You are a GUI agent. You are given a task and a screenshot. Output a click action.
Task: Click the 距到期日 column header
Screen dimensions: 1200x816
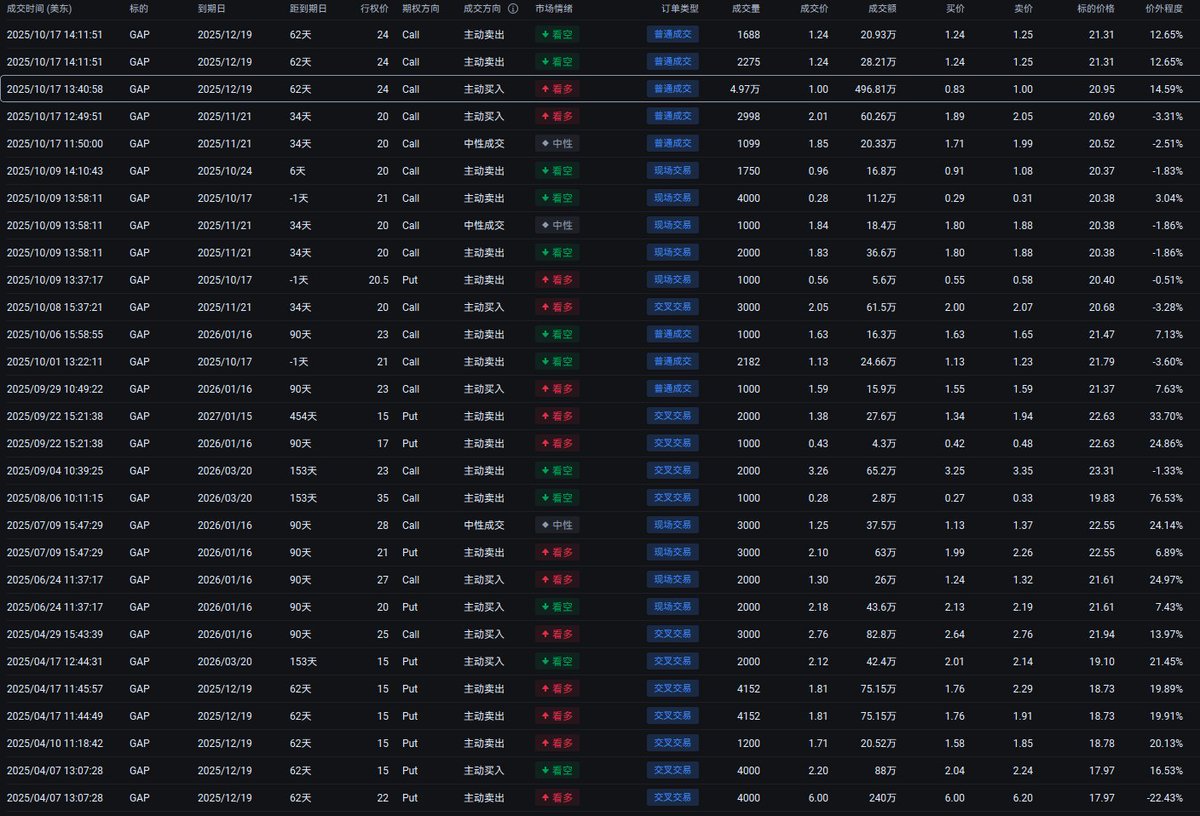coord(308,8)
